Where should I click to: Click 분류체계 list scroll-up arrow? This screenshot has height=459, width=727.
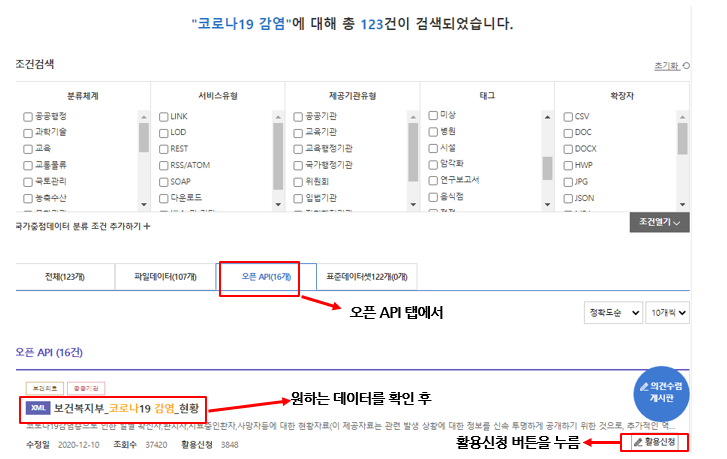tap(144, 117)
